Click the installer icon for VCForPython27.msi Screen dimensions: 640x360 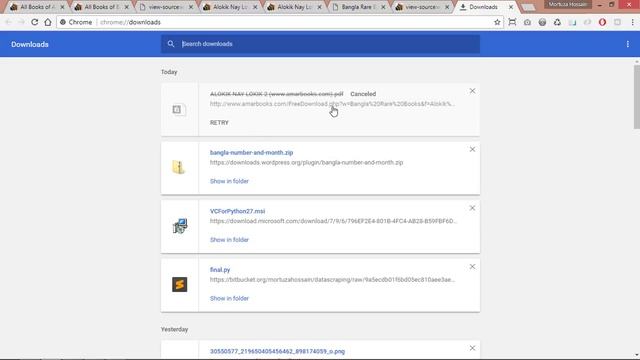tap(180, 226)
